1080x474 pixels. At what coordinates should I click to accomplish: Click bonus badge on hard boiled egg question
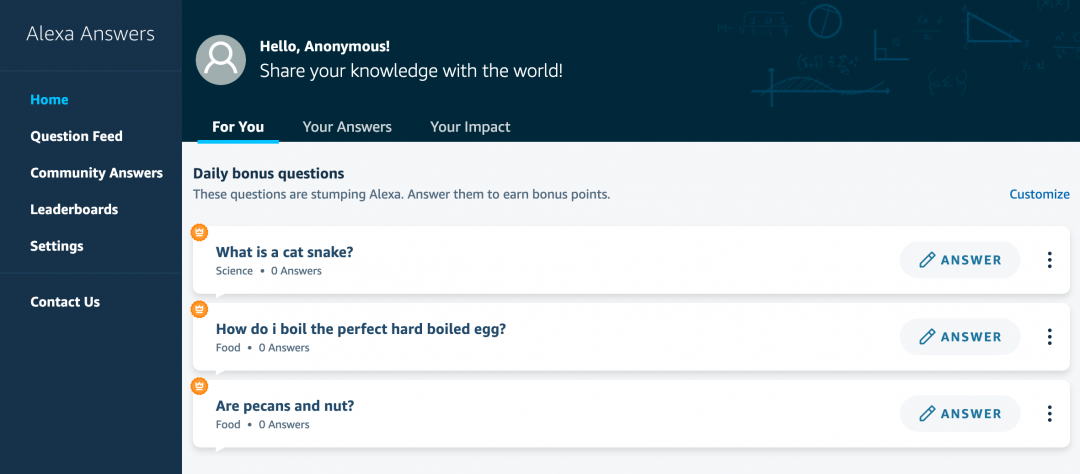click(x=199, y=309)
